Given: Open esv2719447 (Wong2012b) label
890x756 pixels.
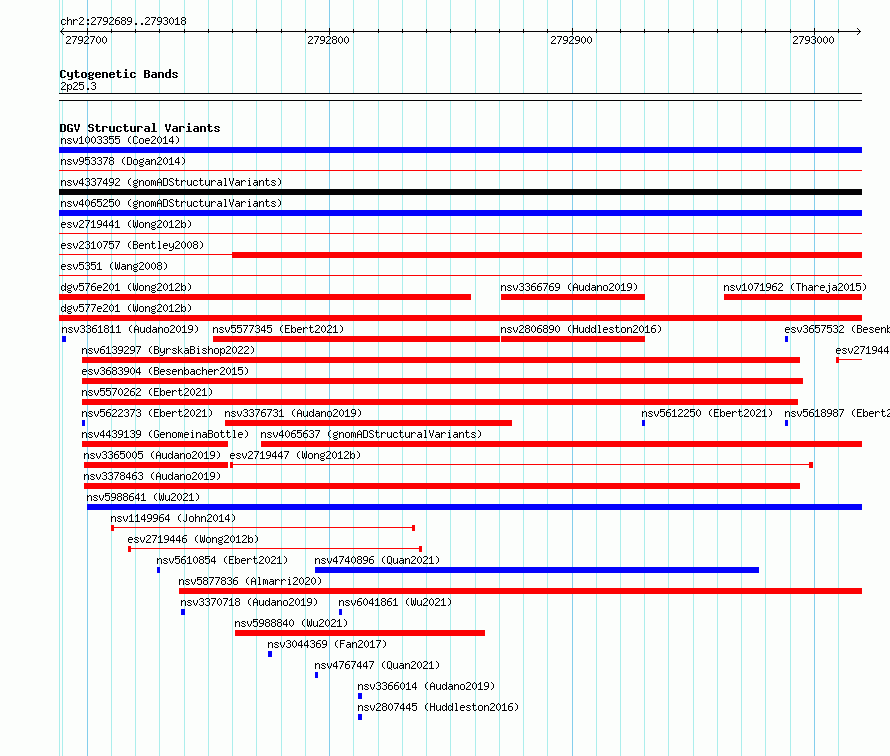Looking at the screenshot, I should click(x=295, y=455).
